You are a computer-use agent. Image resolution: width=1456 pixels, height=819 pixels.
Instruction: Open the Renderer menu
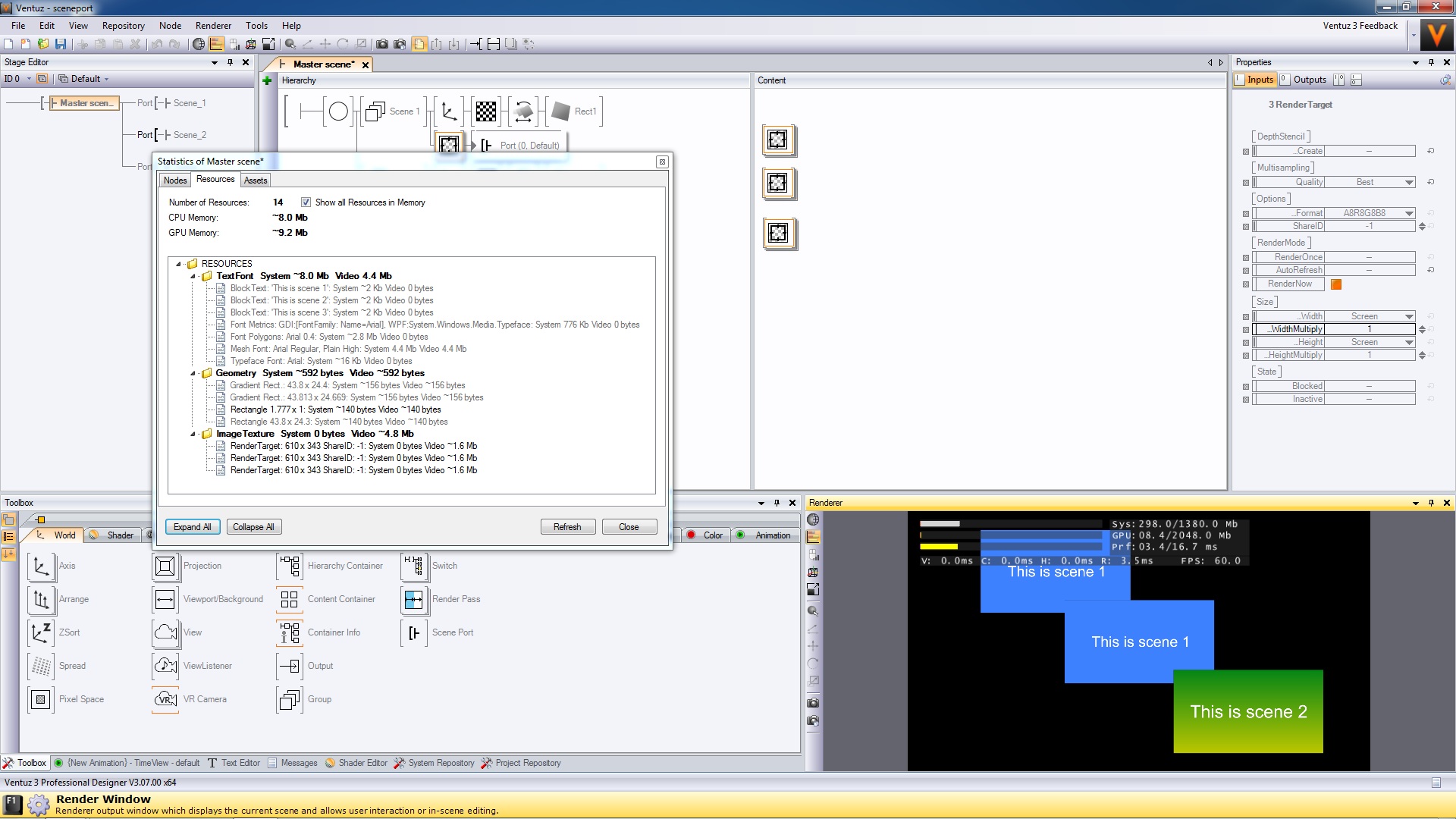[213, 25]
